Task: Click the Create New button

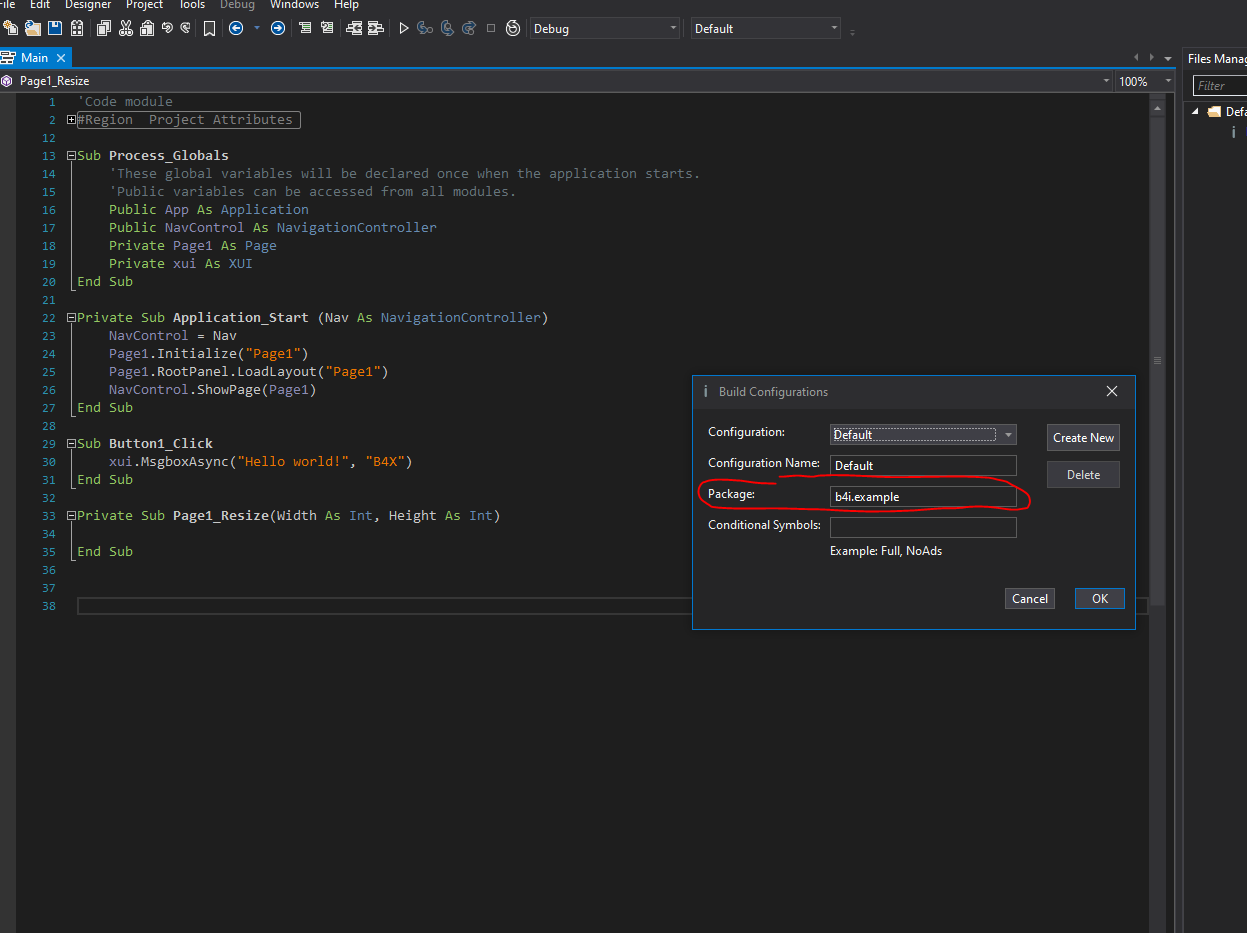Action: 1083,438
